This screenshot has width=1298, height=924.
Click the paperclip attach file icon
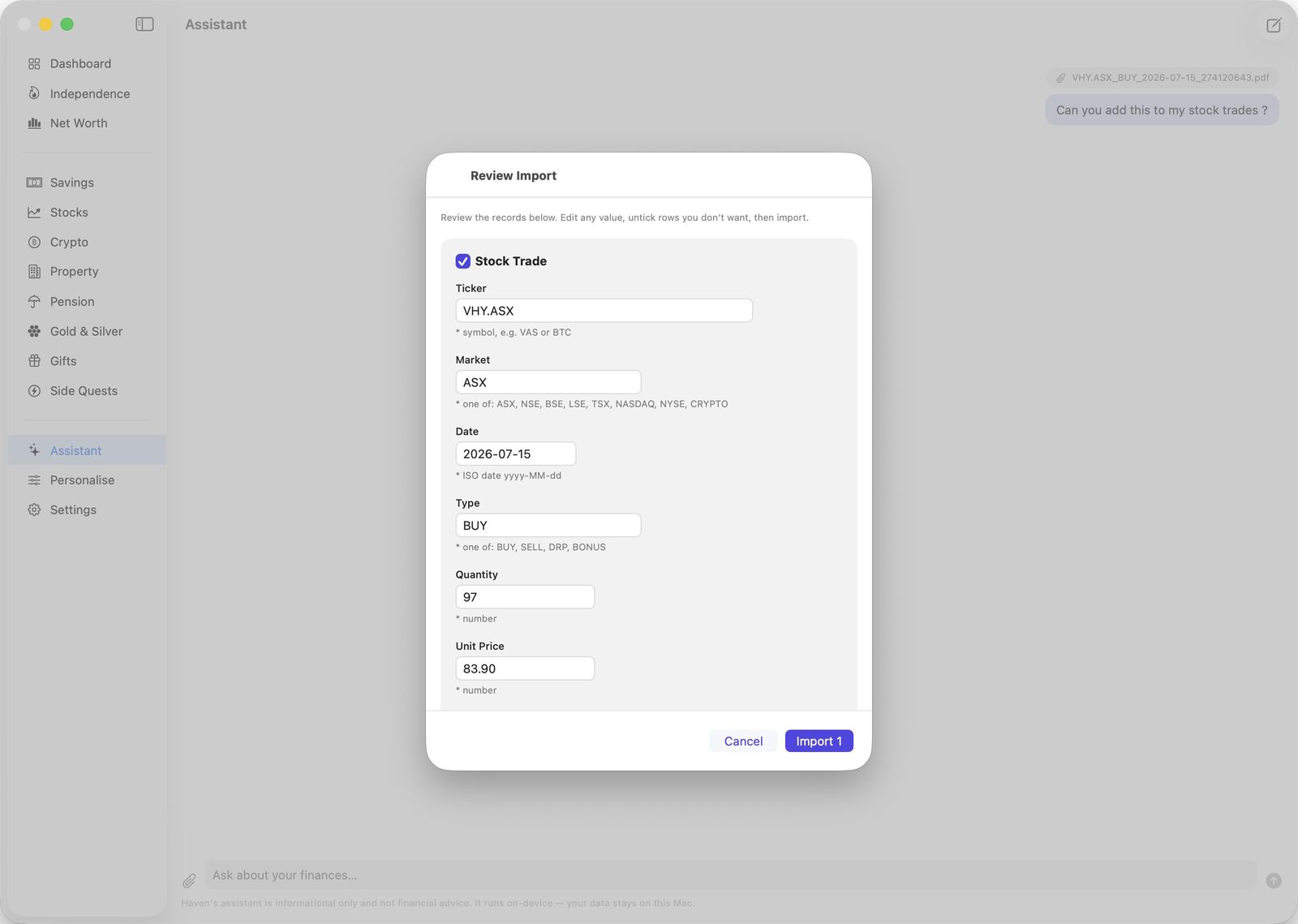(189, 880)
